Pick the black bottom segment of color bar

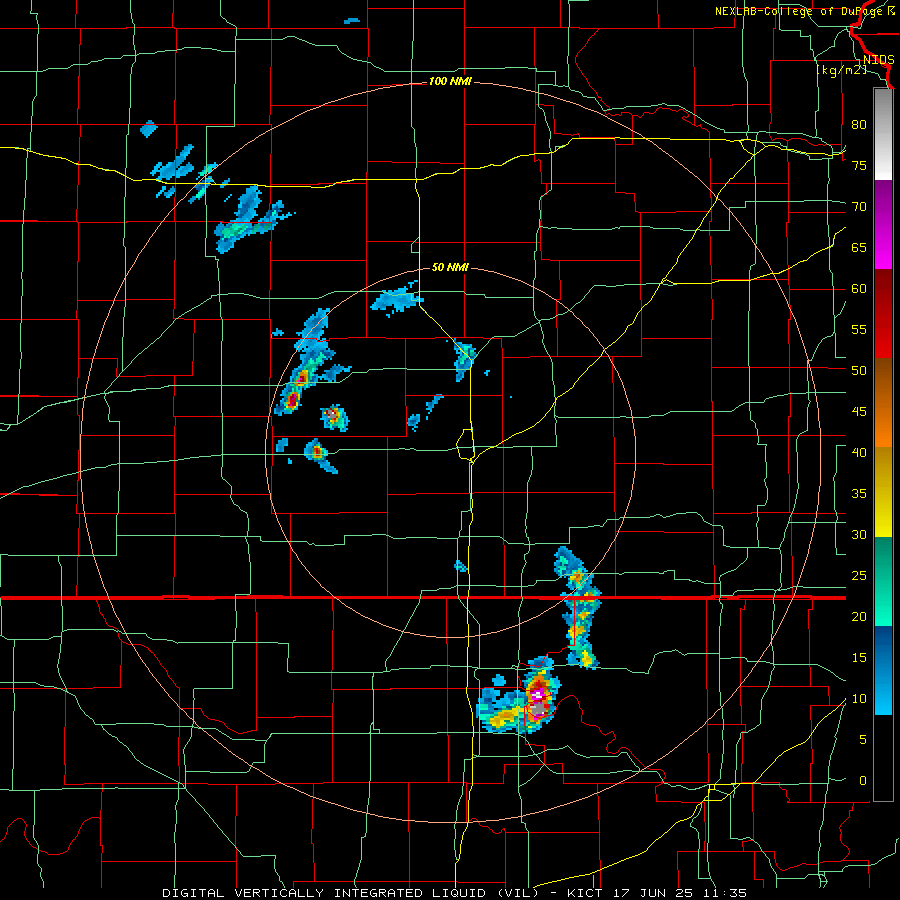(883, 758)
